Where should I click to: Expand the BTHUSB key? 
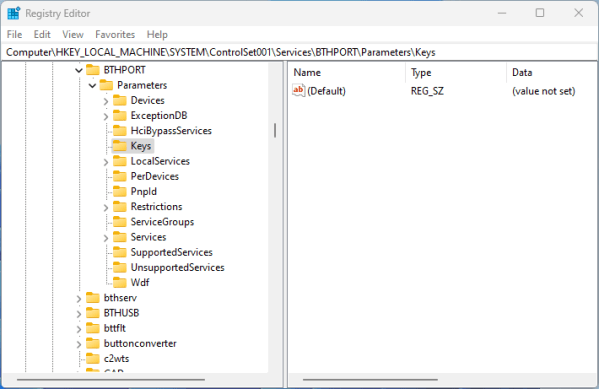pyautogui.click(x=79, y=314)
